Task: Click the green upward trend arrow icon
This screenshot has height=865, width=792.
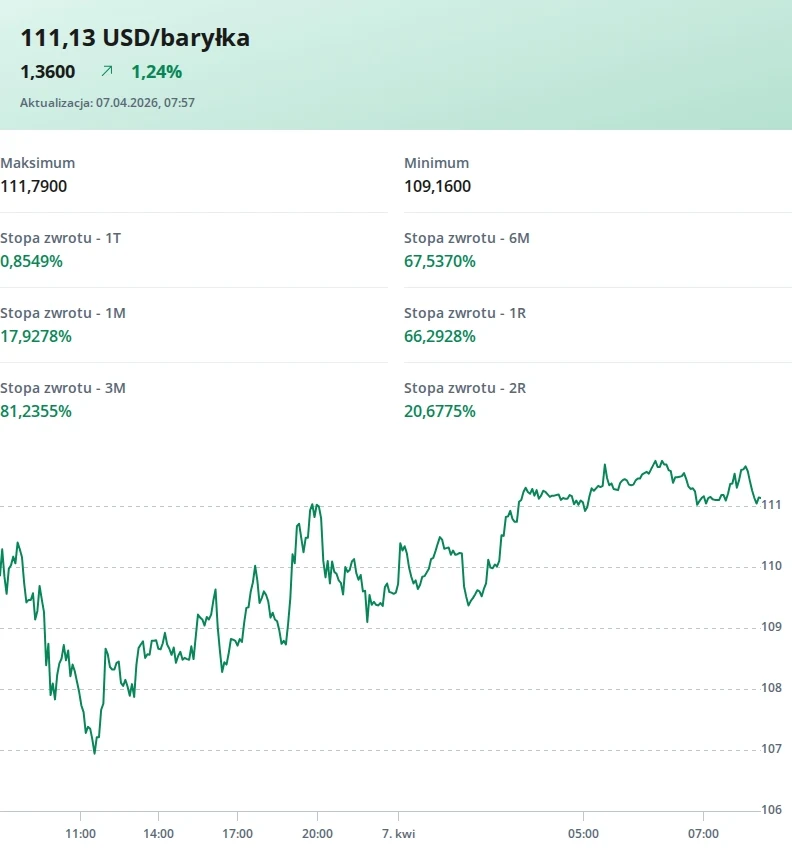Action: coord(107,71)
